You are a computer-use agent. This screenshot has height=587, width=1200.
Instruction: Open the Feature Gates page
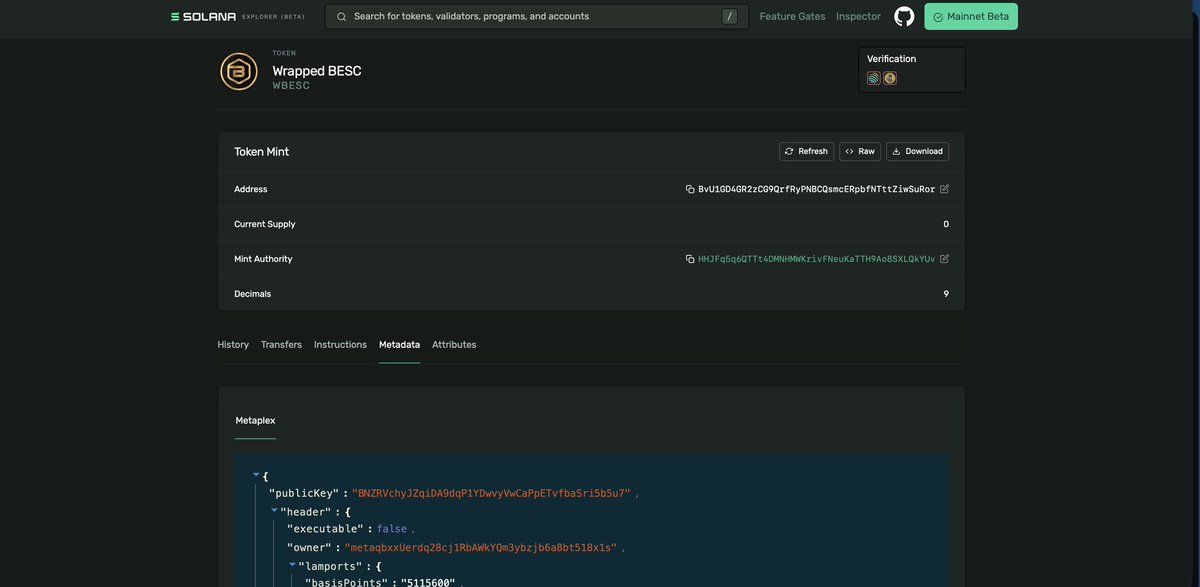point(793,16)
